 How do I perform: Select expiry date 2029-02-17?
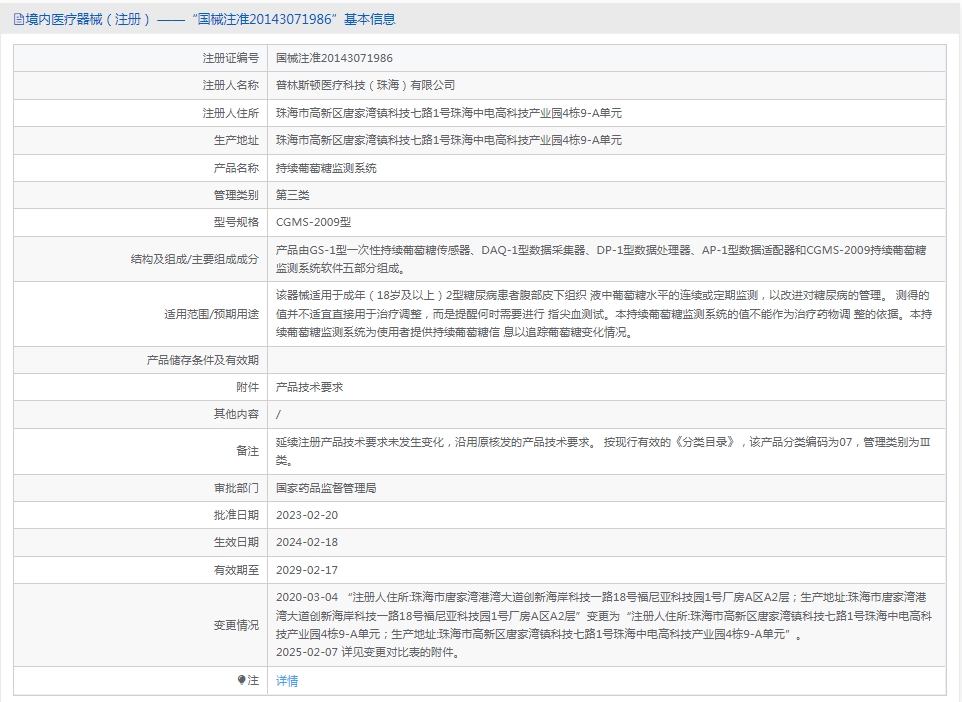(x=307, y=570)
